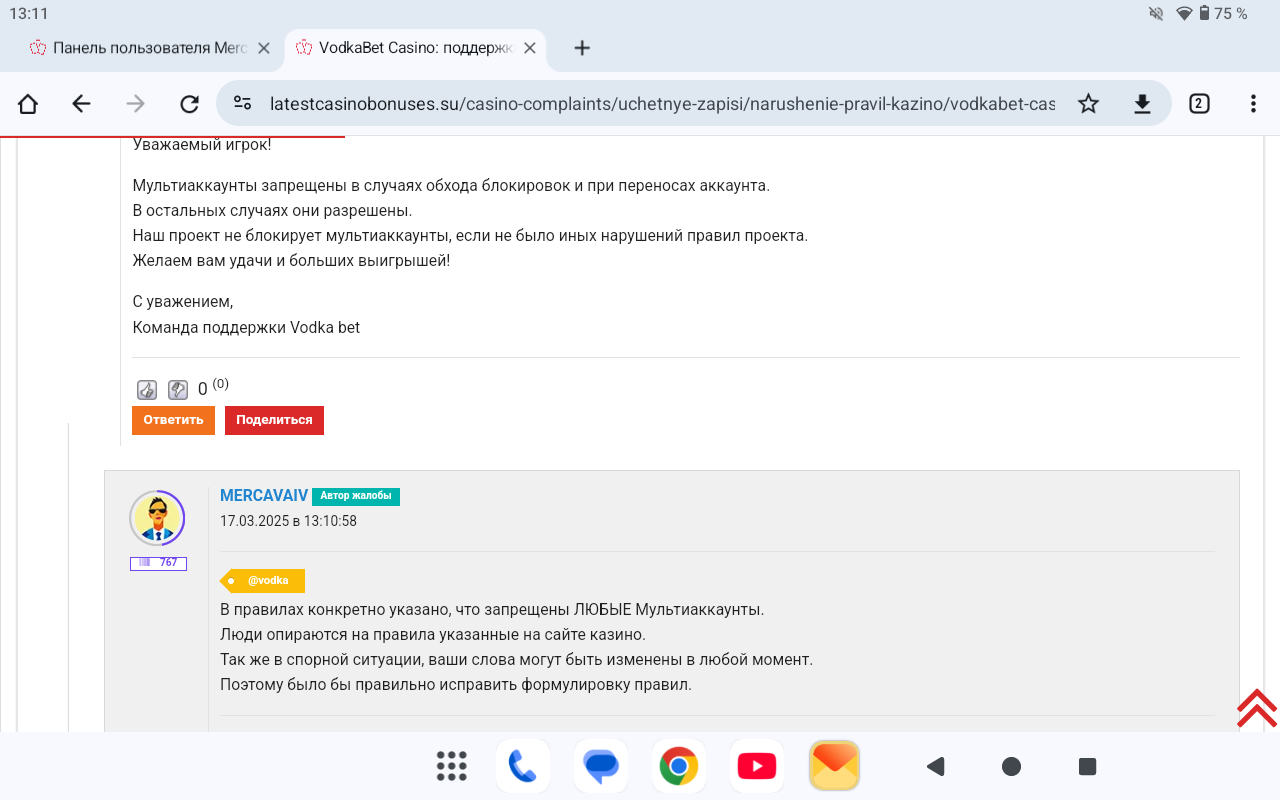Viewport: 1280px width, 800px height.
Task: Open the downloads icon in toolbar
Action: [x=1142, y=104]
